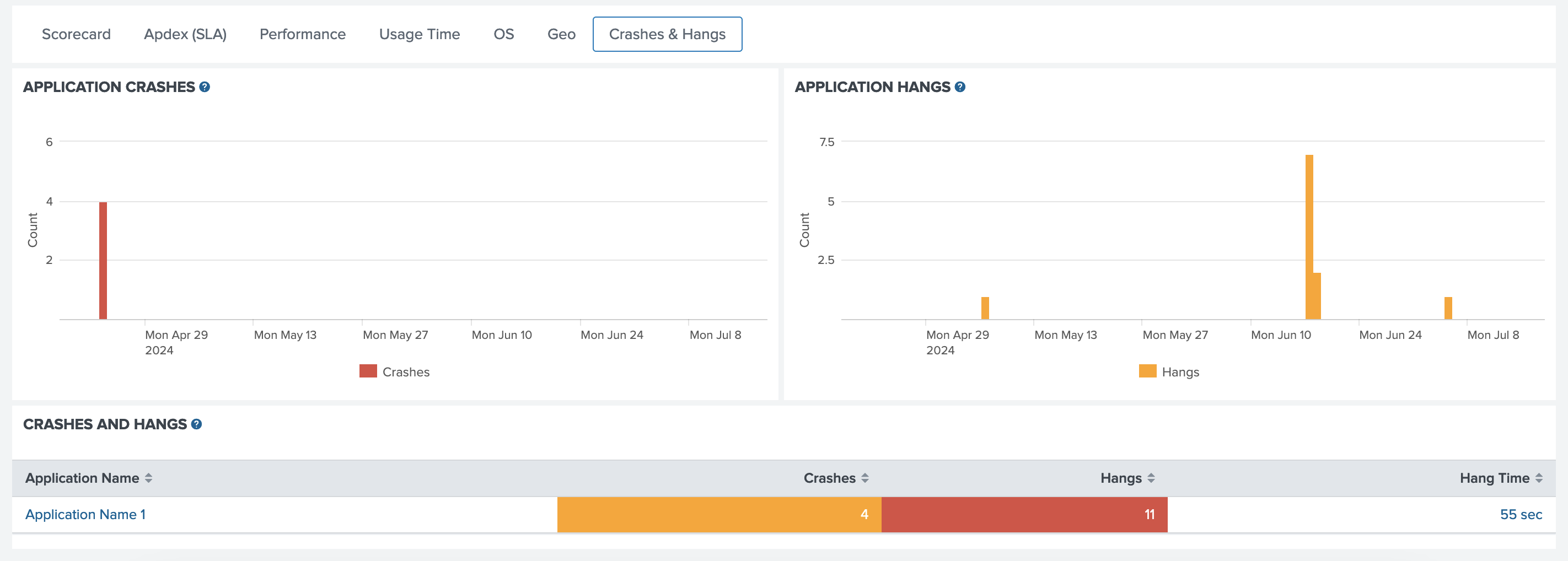Viewport: 1568px width, 561px height.
Task: Sort by the Hang Time column arrows
Action: pyautogui.click(x=1539, y=478)
